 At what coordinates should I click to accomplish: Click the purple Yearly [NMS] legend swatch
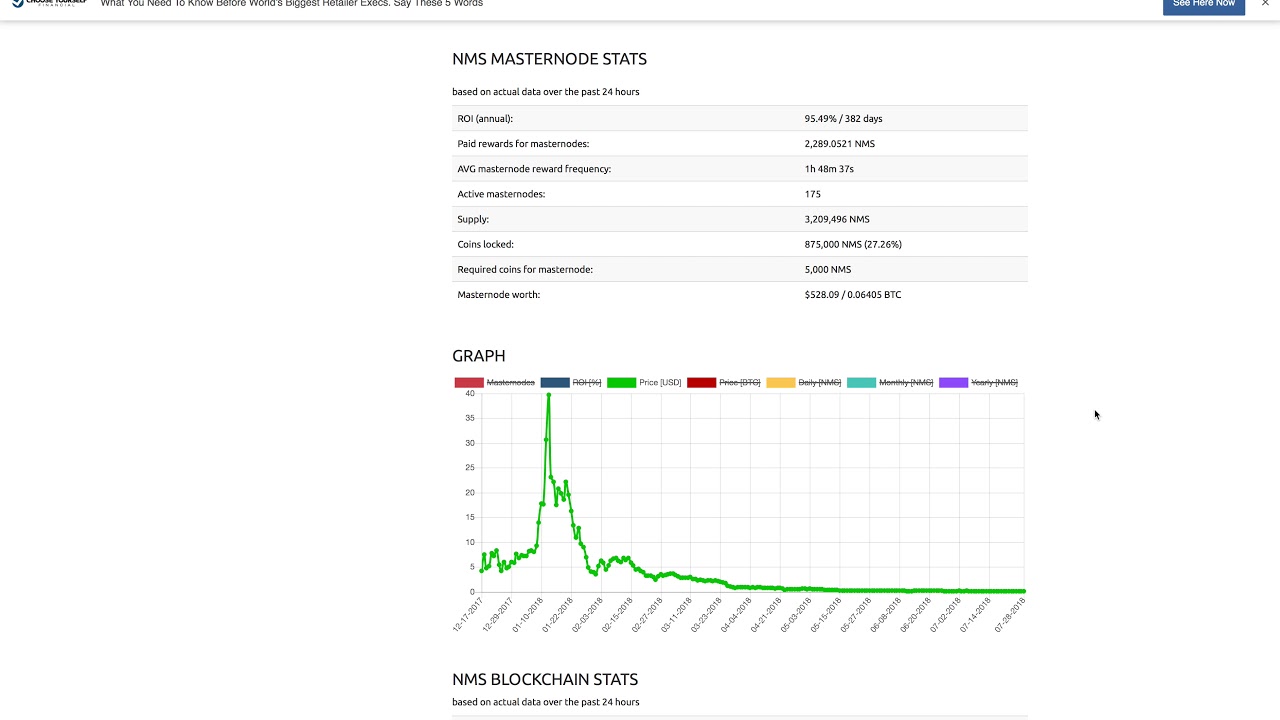pyautogui.click(x=954, y=382)
